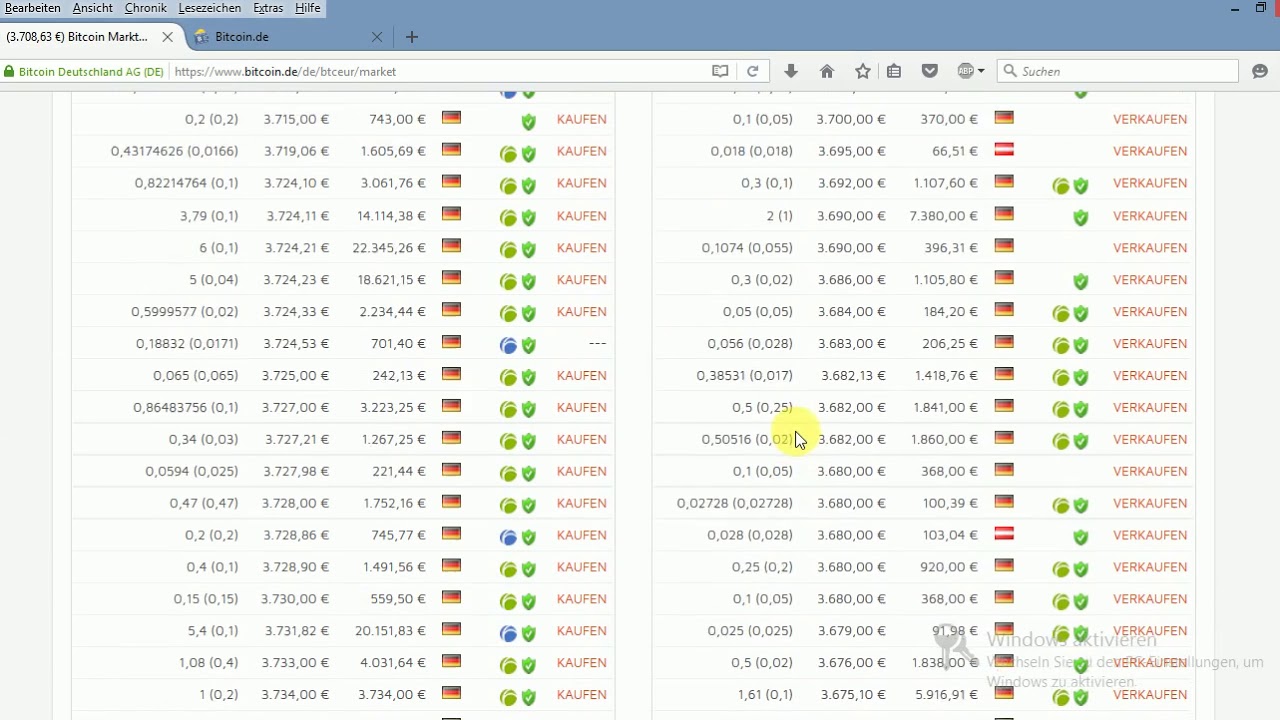Click the blue trust icon in 3.728,86 € row
Image resolution: width=1280 pixels, height=720 pixels.
508,538
